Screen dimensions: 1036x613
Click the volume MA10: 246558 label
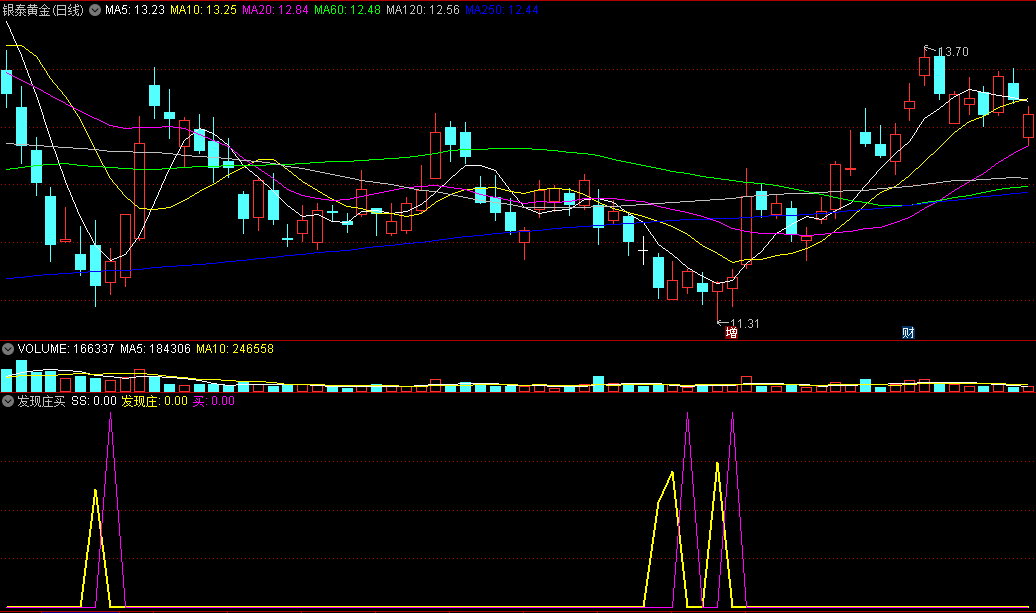(235, 349)
